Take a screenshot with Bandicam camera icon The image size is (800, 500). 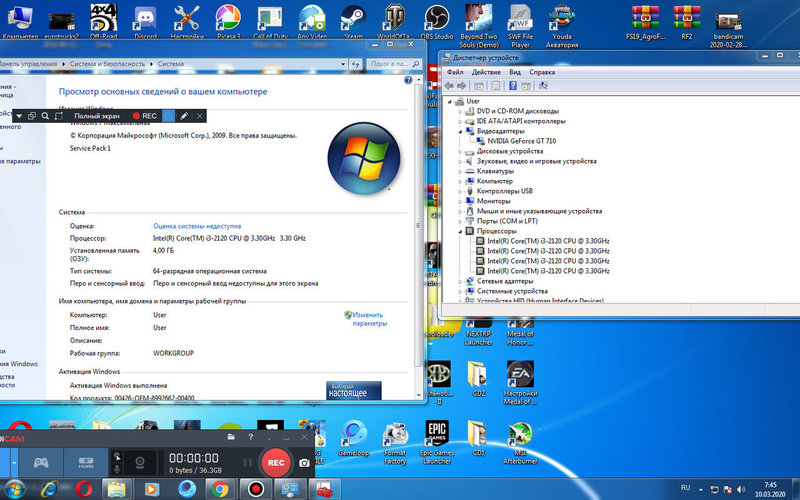coord(304,463)
